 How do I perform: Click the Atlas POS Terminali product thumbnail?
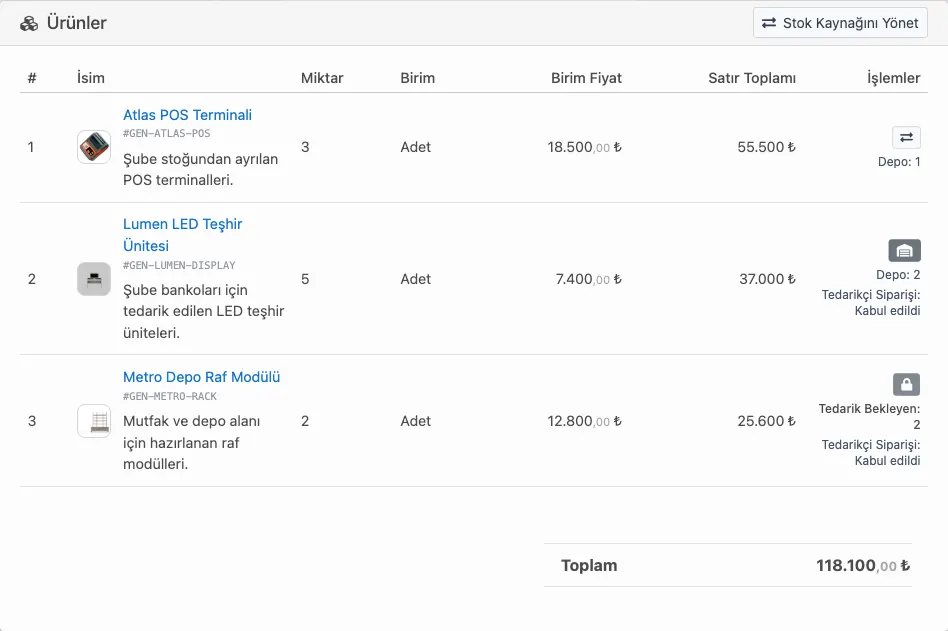pos(94,147)
